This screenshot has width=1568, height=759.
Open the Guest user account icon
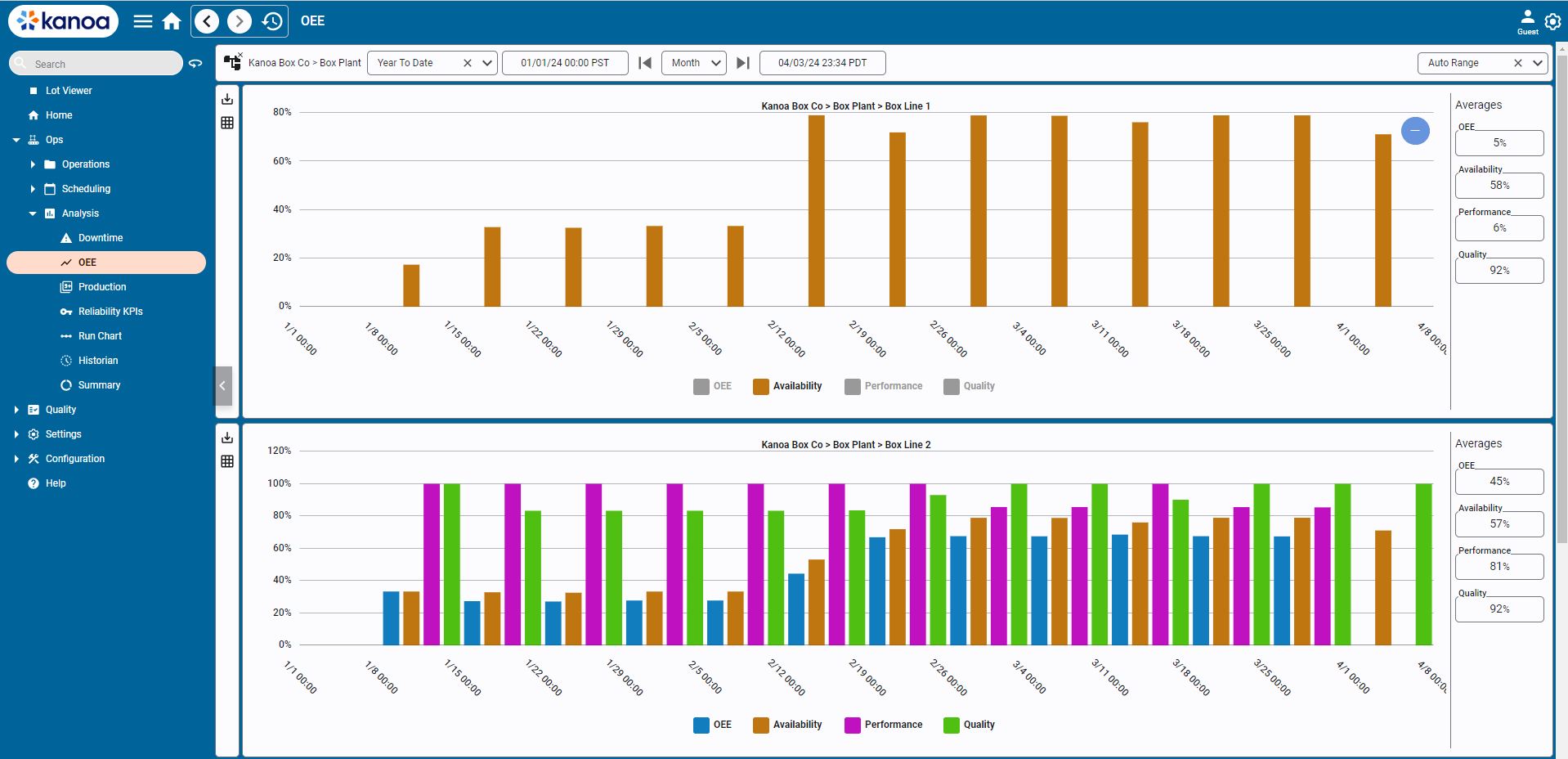pyautogui.click(x=1527, y=21)
